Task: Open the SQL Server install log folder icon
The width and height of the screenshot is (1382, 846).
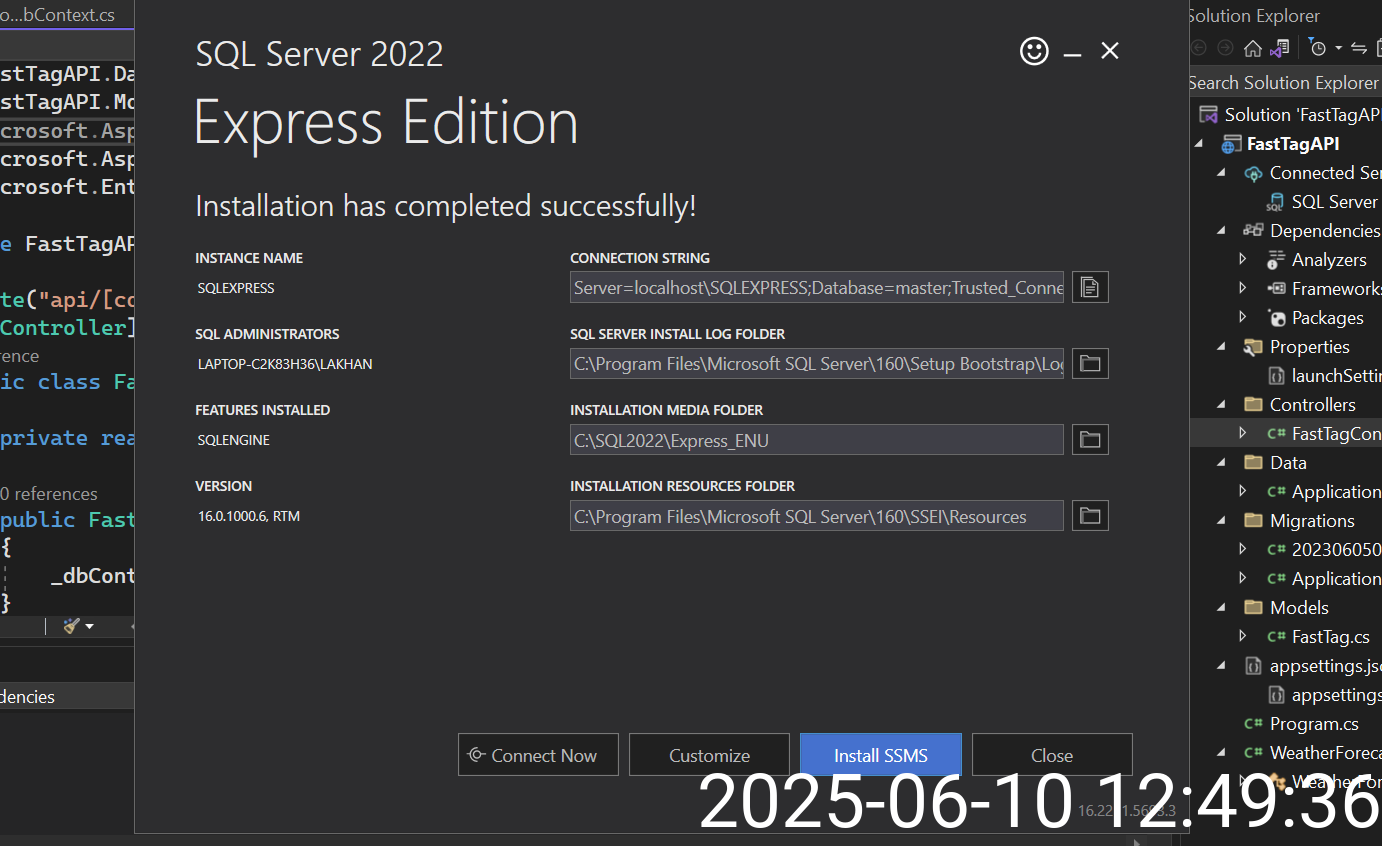Action: 1090,364
